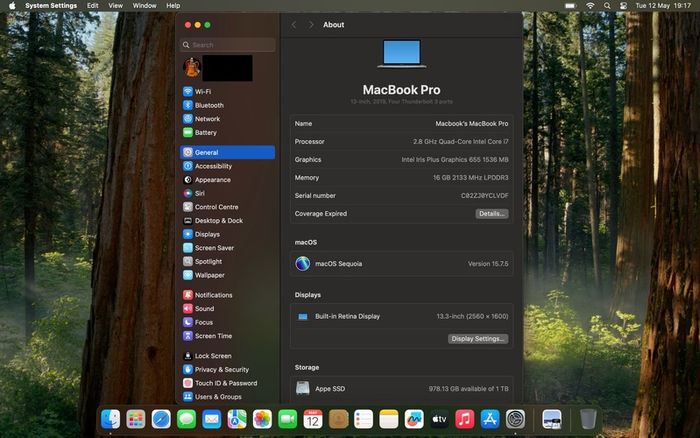Click the Details... button for coverage
Screen dimensions: 700x438
pyautogui.click(x=492, y=214)
